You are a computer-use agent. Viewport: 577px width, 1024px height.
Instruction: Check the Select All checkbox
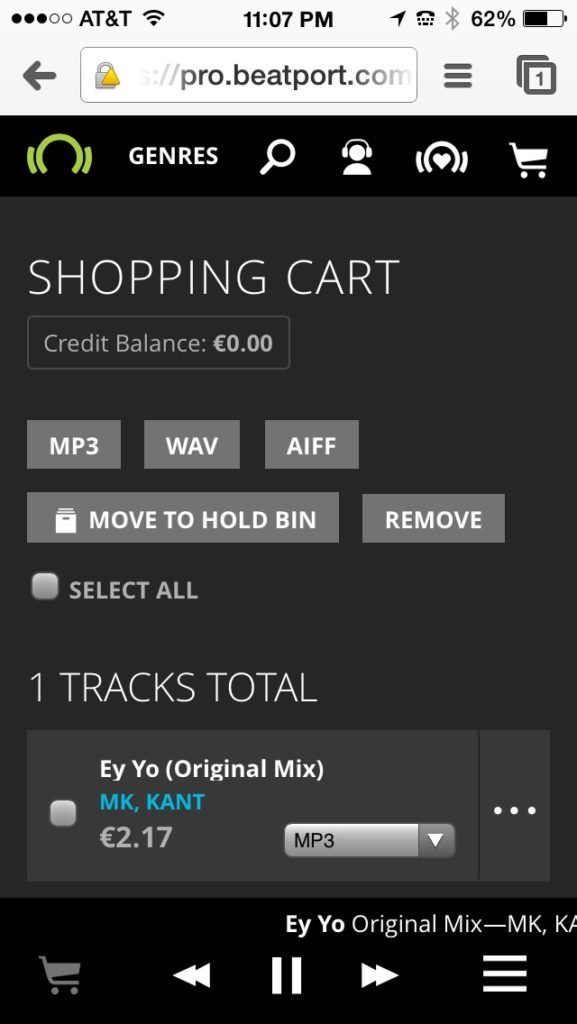click(x=45, y=586)
